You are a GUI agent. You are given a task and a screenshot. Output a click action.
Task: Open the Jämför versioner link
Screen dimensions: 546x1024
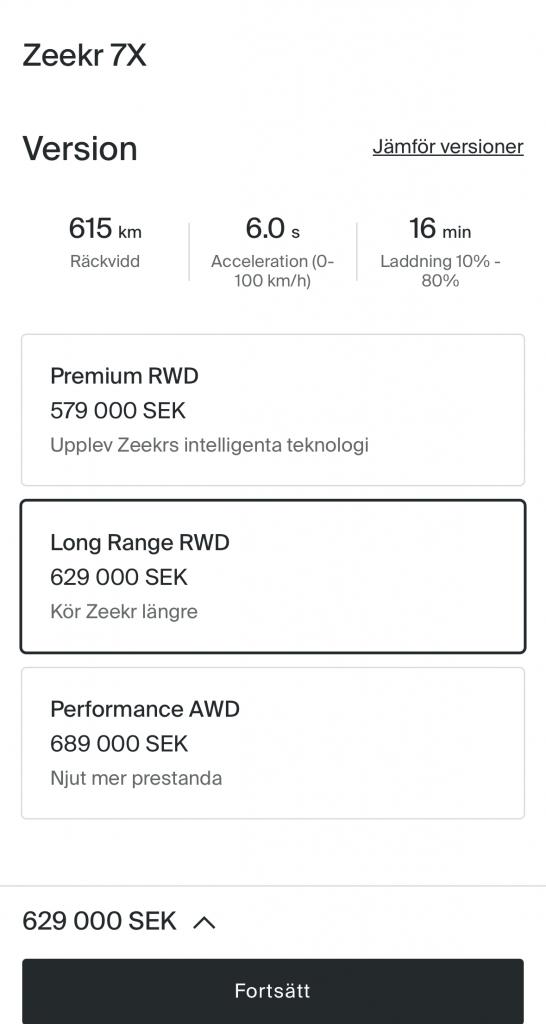coord(448,146)
